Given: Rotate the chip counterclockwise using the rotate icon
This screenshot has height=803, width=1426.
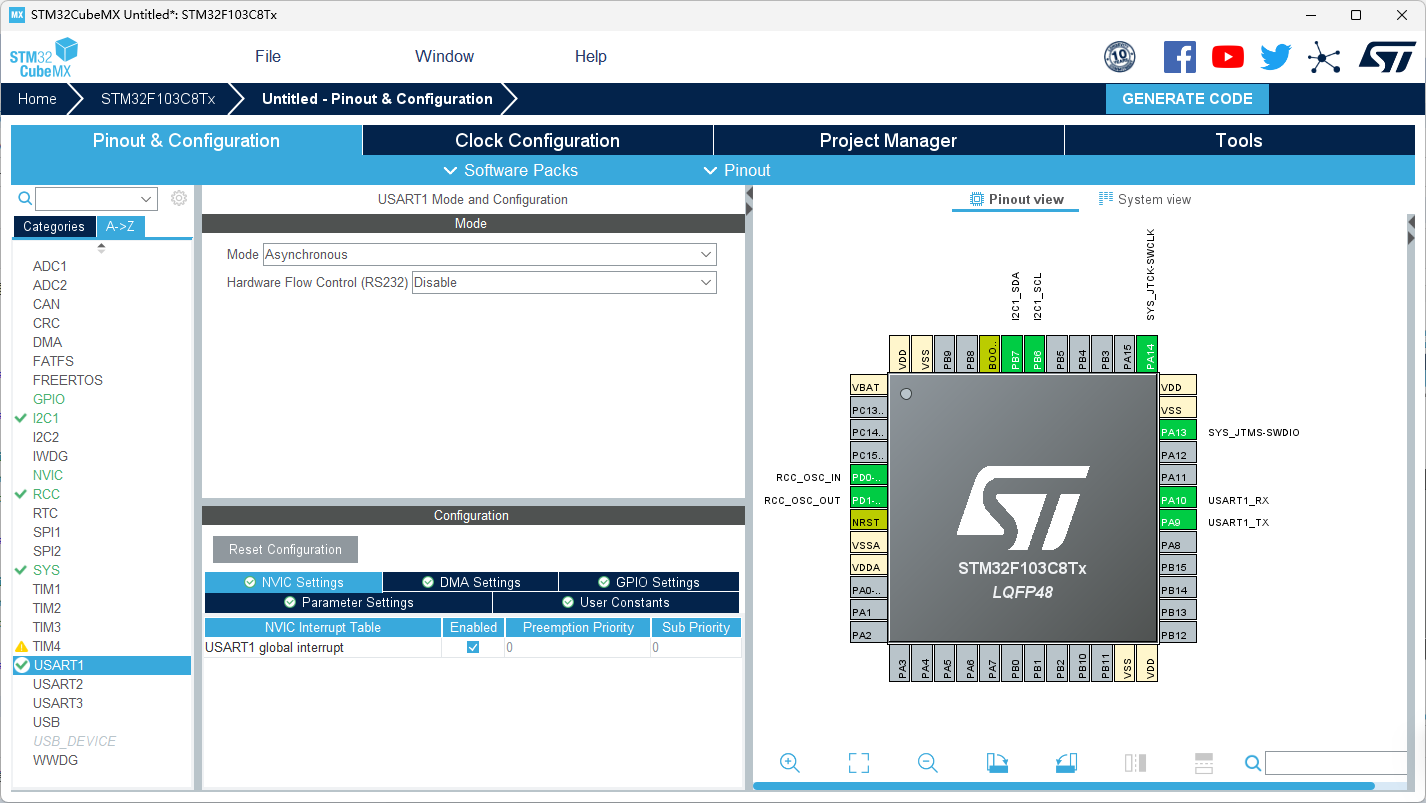Looking at the screenshot, I should tap(1065, 762).
